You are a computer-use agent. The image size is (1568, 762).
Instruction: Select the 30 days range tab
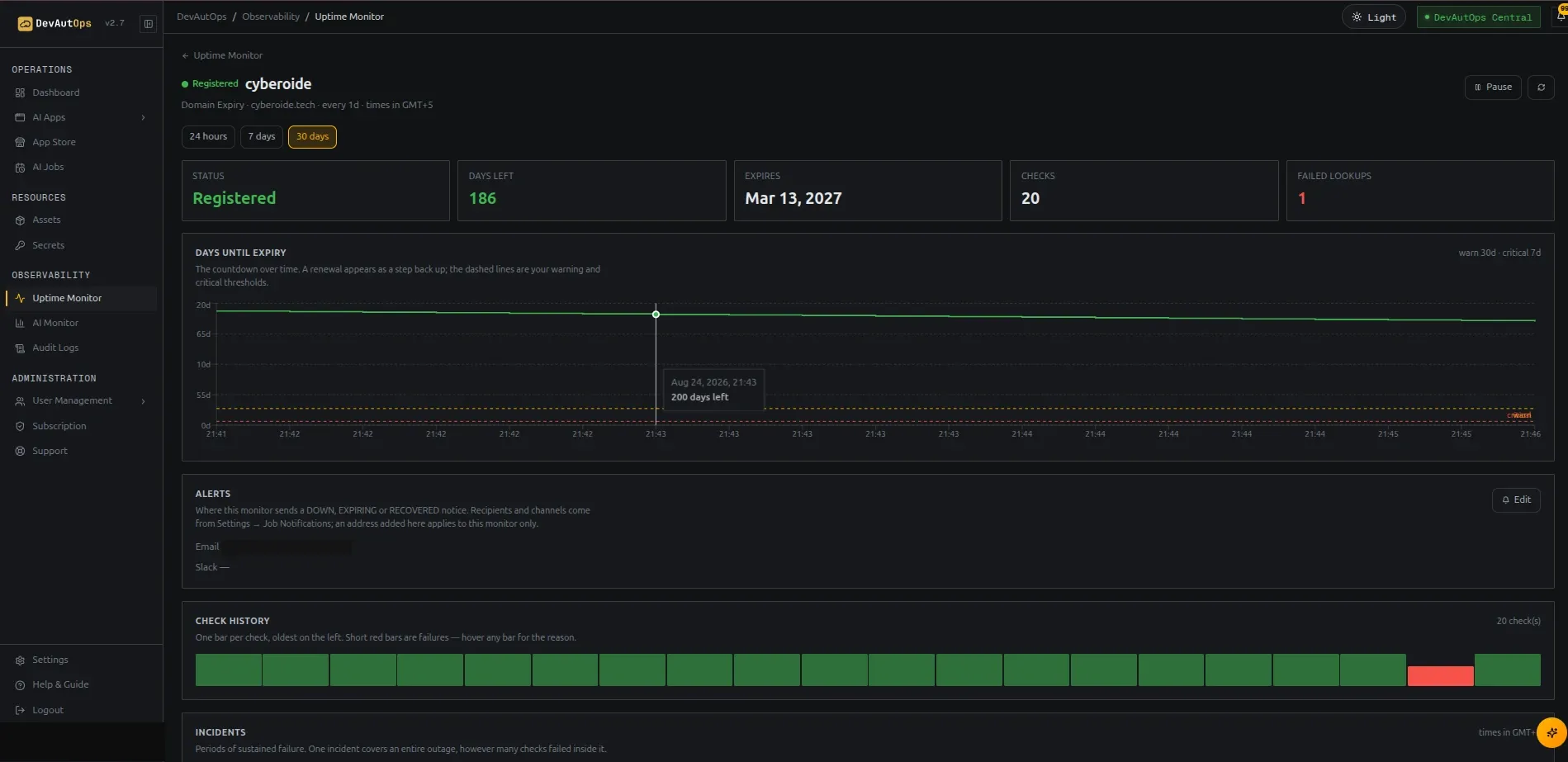(x=312, y=137)
